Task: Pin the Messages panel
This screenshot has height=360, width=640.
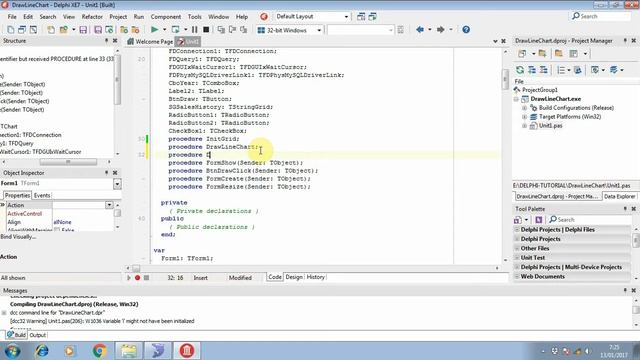Action: (x=625, y=290)
